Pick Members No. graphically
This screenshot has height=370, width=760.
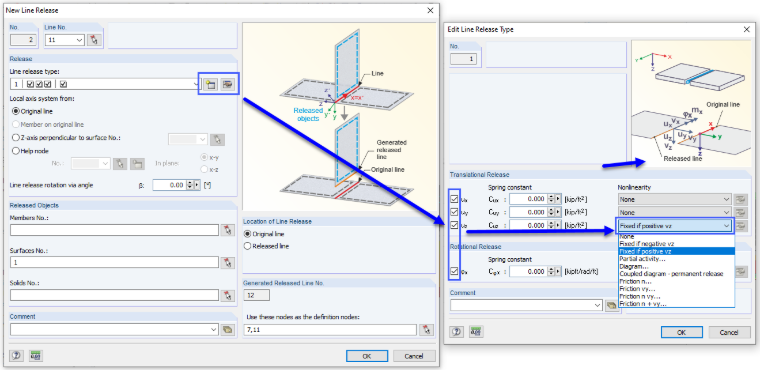click(227, 230)
